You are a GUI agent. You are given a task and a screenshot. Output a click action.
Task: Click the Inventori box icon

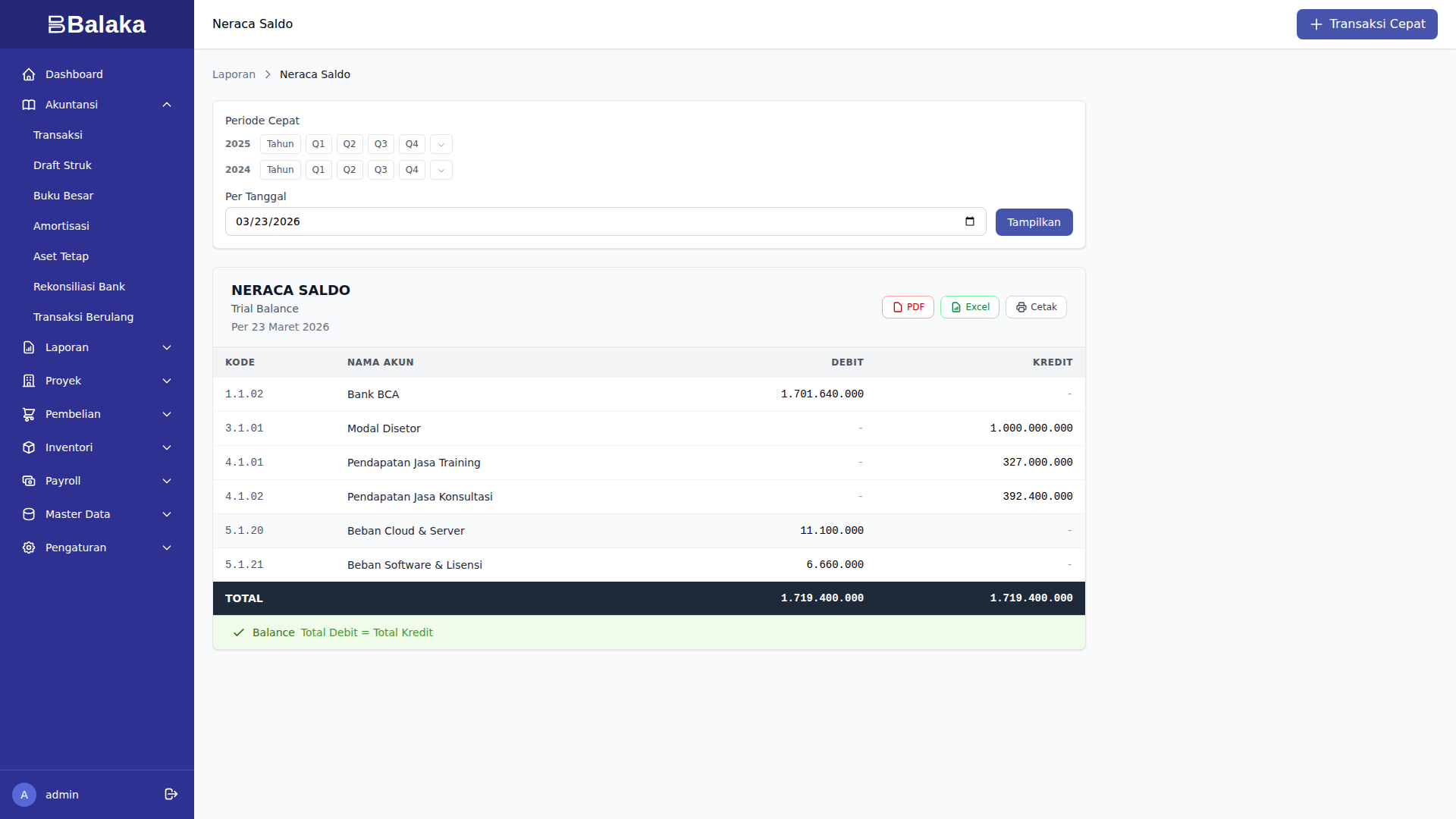coord(29,447)
